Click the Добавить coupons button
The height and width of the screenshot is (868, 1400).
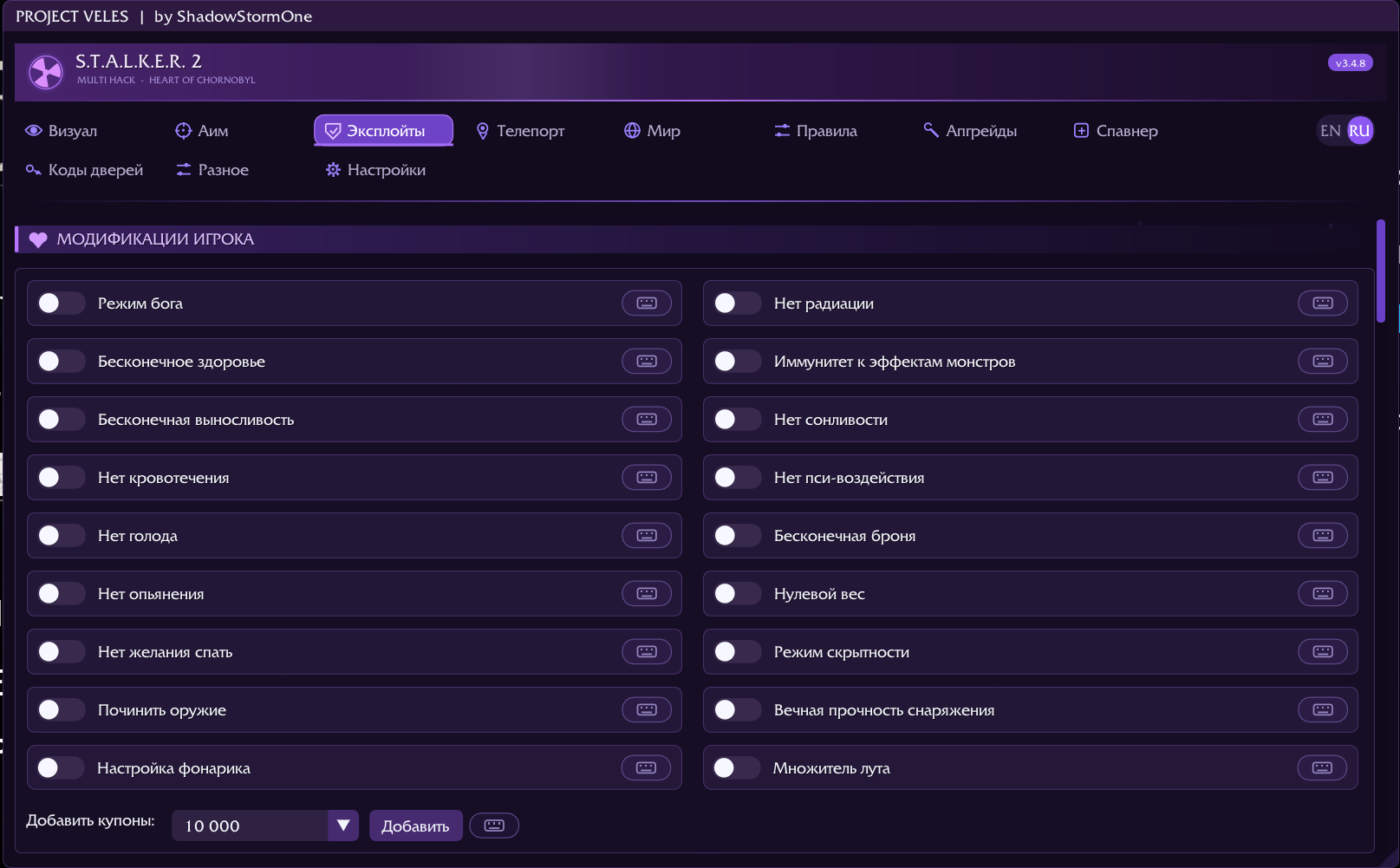pos(415,826)
